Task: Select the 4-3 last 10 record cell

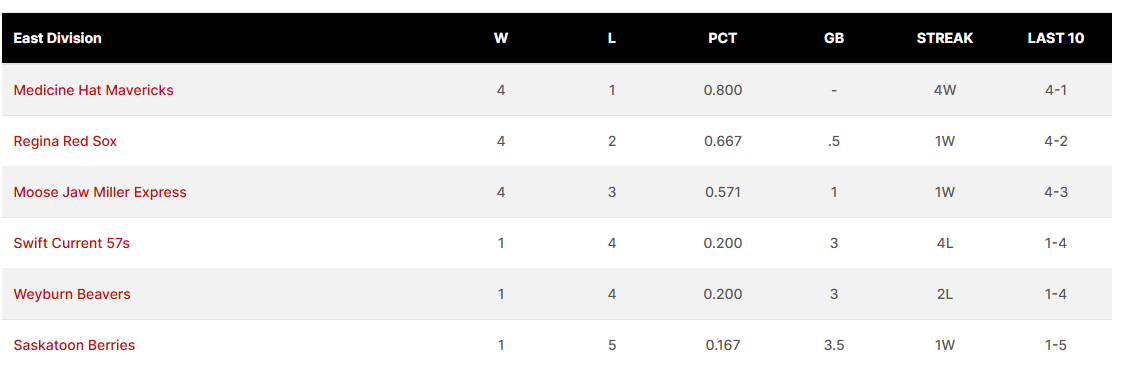Action: 1056,192
